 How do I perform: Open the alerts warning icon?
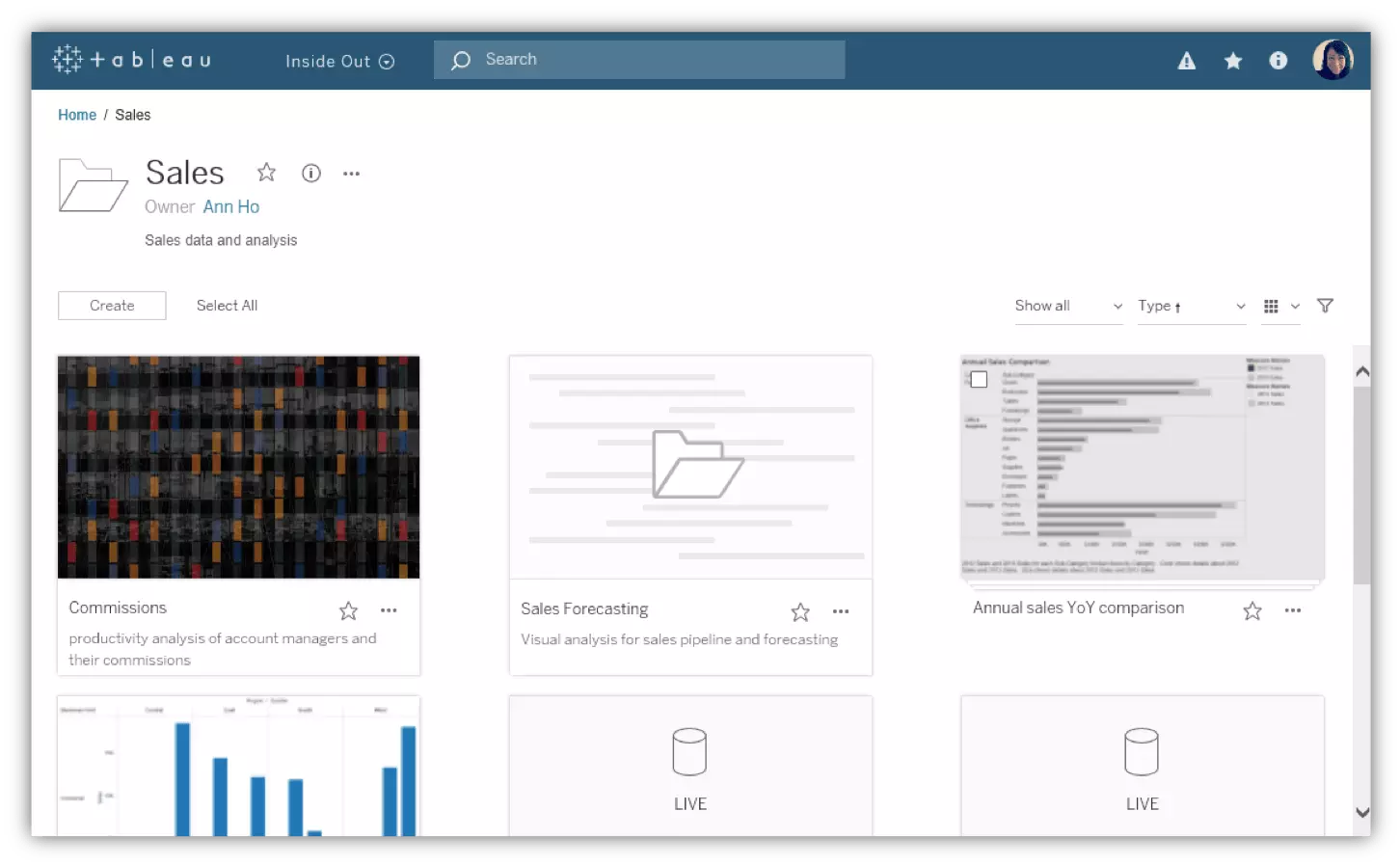pos(1187,61)
